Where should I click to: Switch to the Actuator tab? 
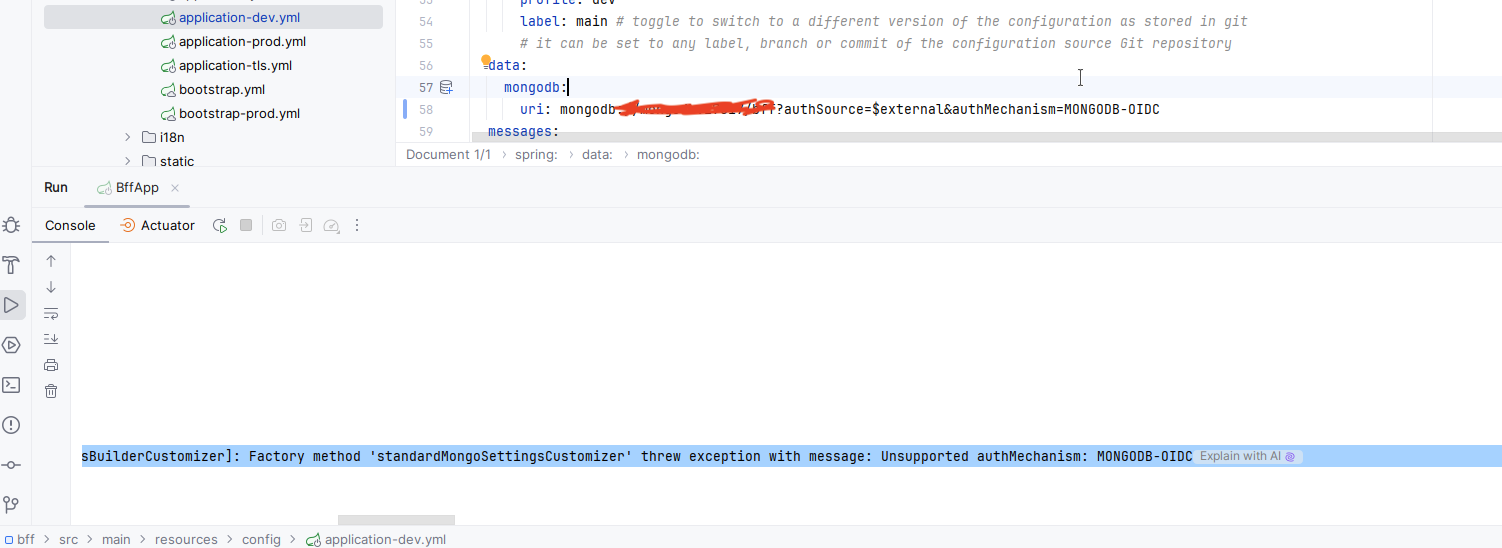pyautogui.click(x=157, y=226)
